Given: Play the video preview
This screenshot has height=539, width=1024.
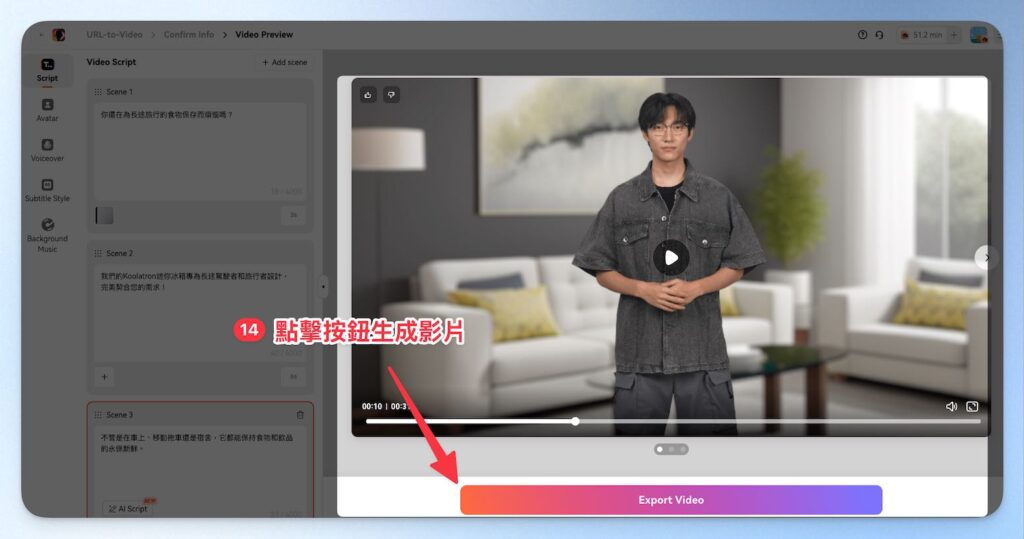Looking at the screenshot, I should click(671, 258).
